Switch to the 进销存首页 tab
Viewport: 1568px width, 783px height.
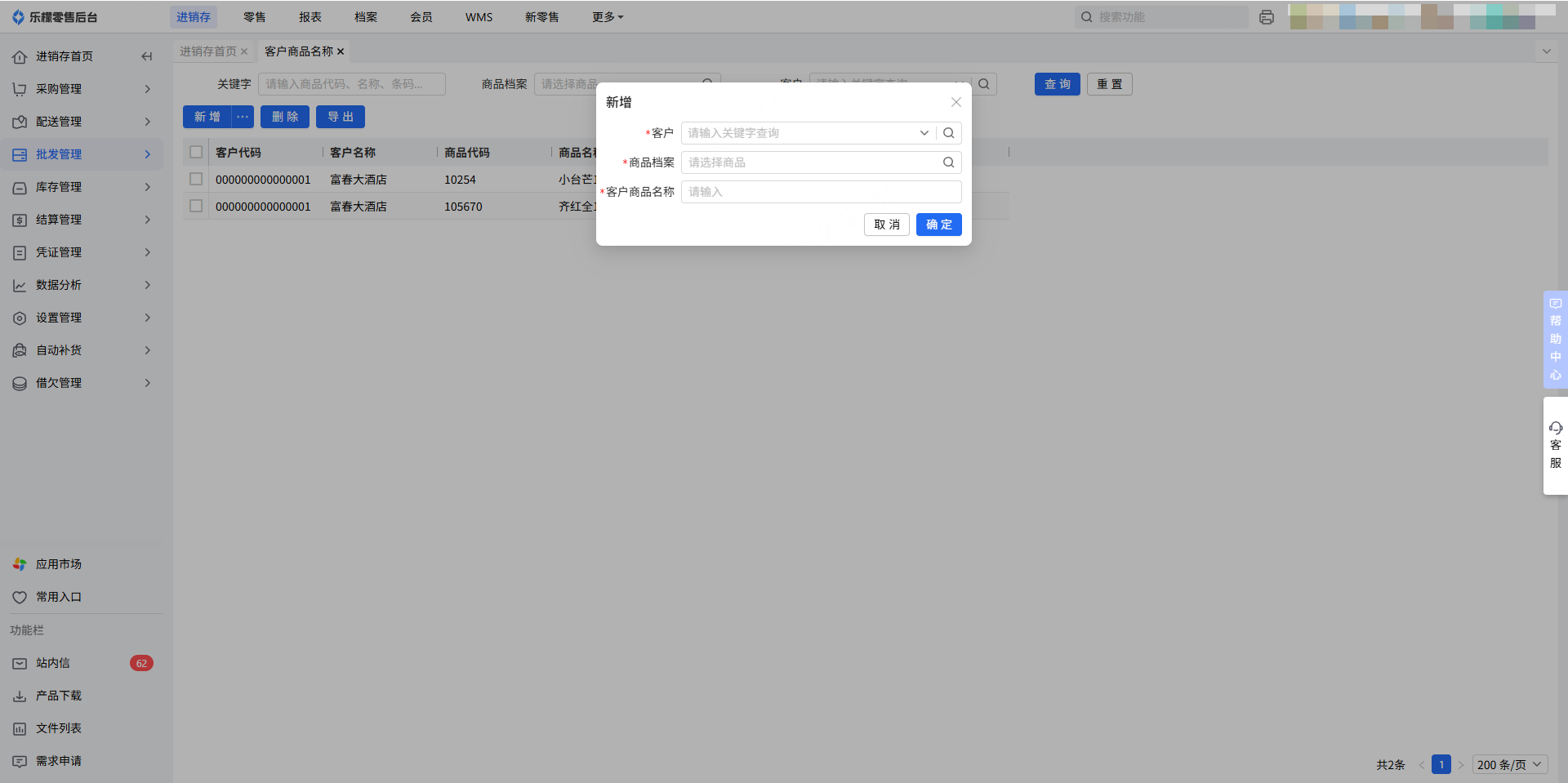pos(208,51)
